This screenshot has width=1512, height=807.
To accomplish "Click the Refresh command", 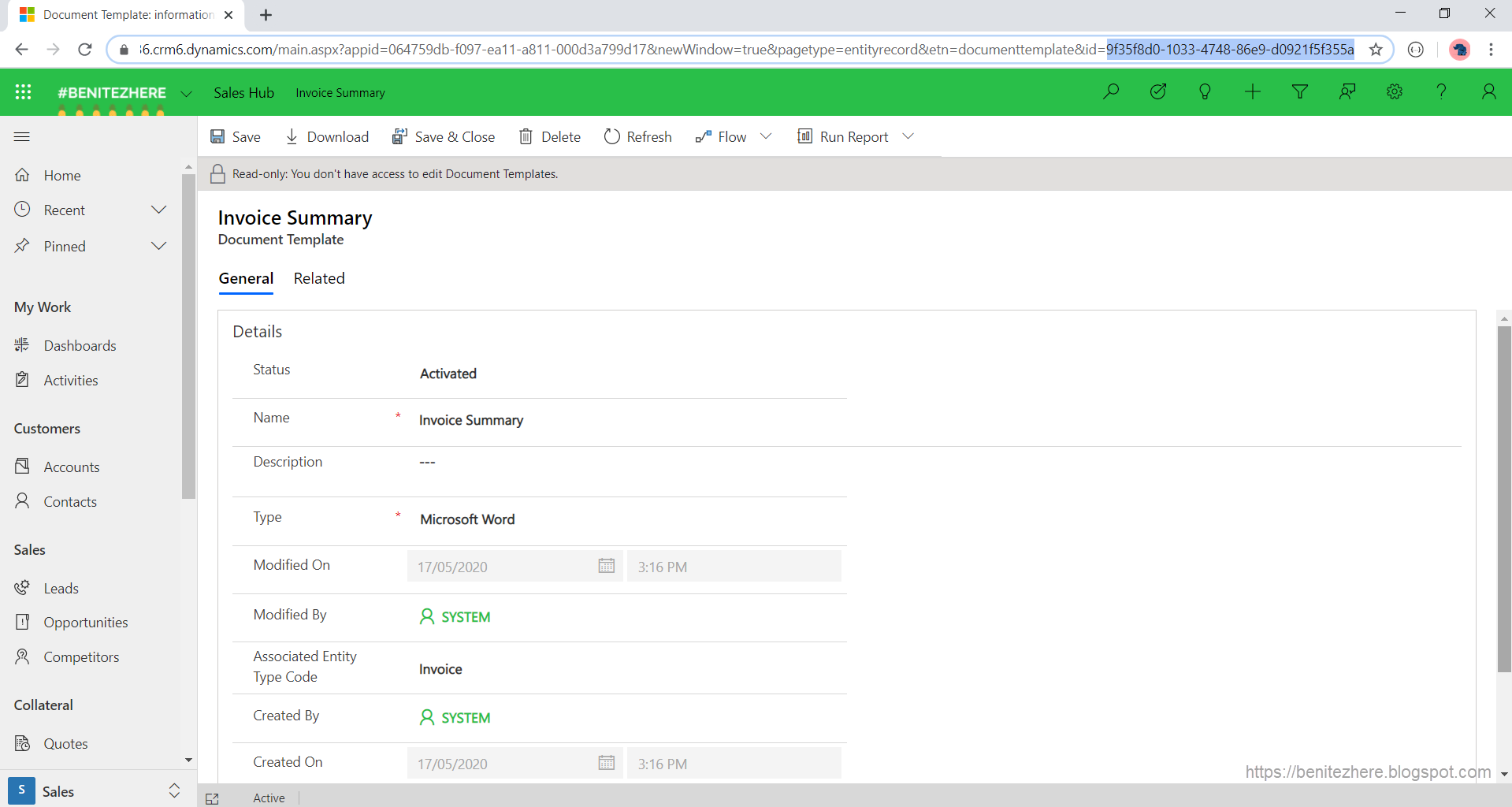I will click(x=638, y=137).
